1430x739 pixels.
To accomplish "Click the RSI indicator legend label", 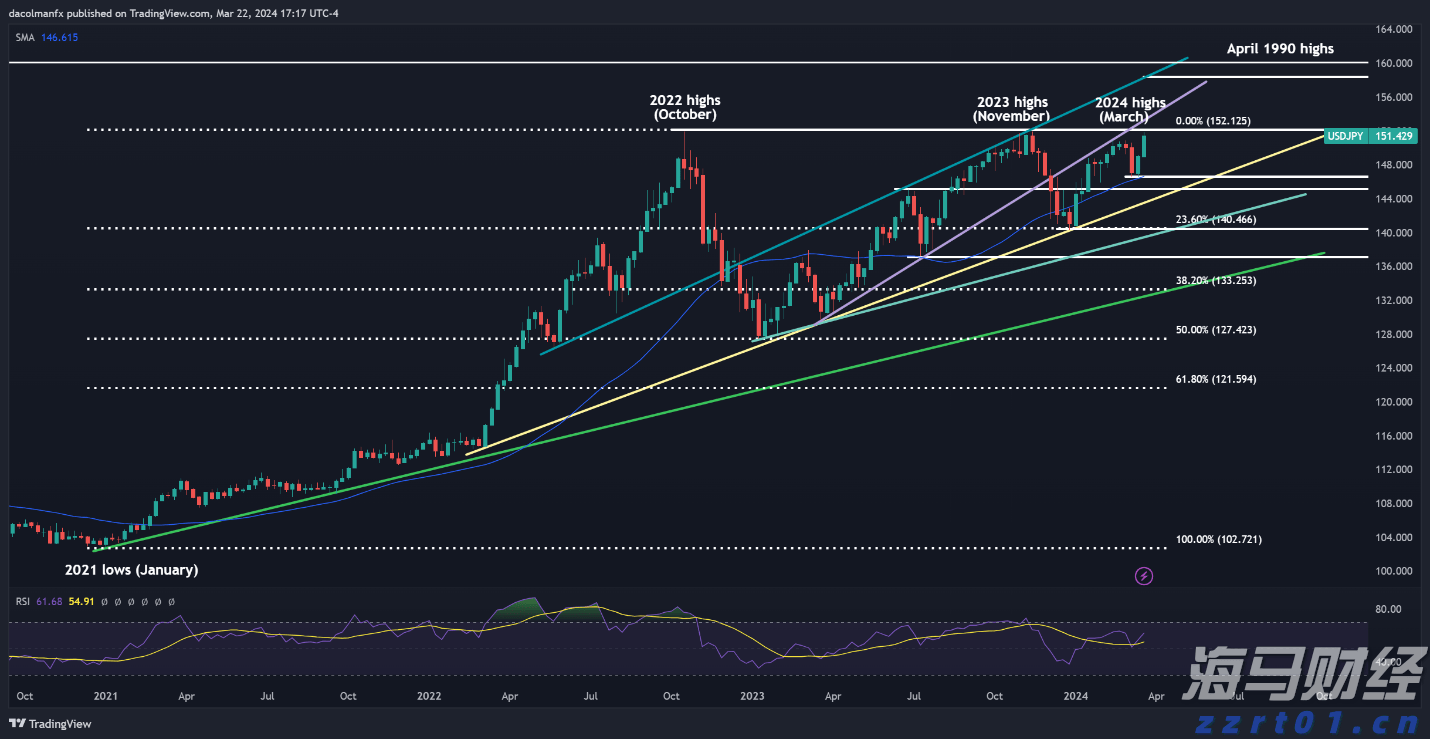I will click(23, 601).
